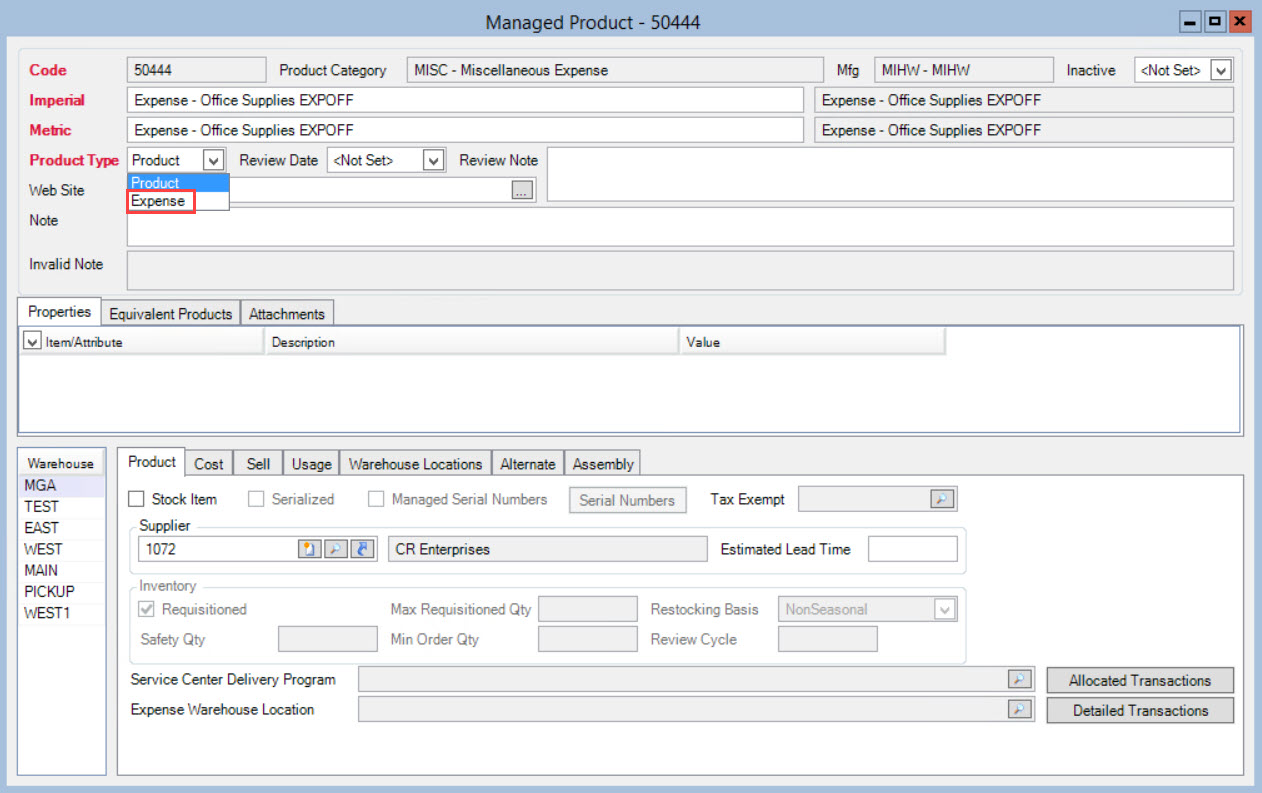
Task: Select the TEST warehouse row
Action: tap(61, 507)
